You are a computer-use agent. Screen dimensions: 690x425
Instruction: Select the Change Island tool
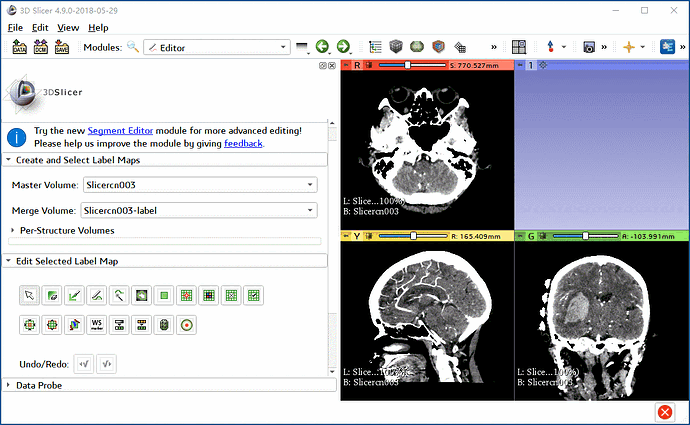click(x=209, y=295)
